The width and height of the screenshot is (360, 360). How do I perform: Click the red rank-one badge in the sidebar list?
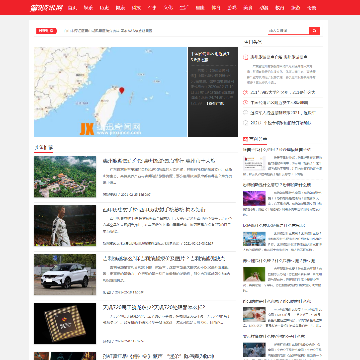click(246, 57)
